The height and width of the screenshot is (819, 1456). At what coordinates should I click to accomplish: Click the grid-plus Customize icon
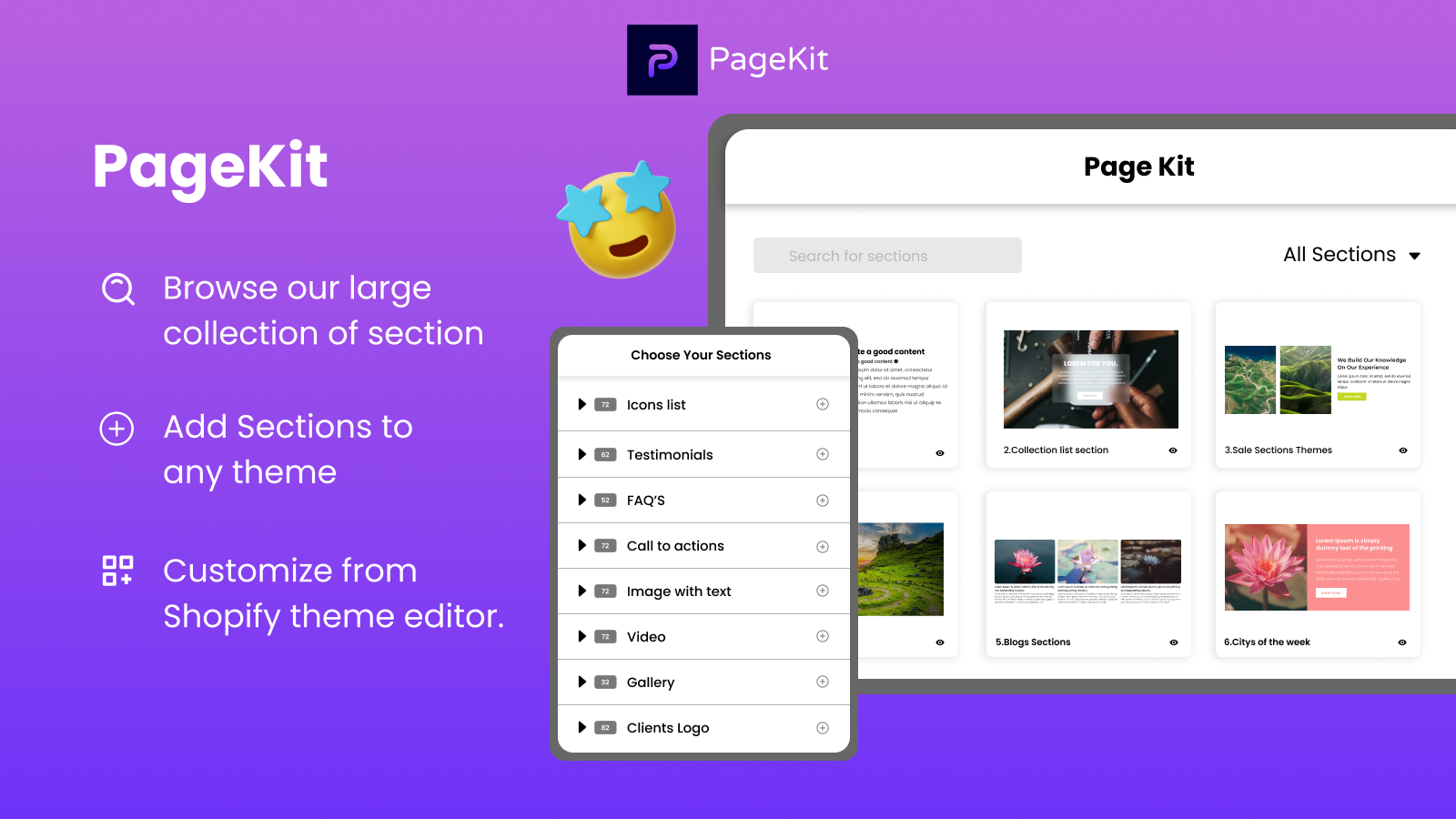(117, 571)
